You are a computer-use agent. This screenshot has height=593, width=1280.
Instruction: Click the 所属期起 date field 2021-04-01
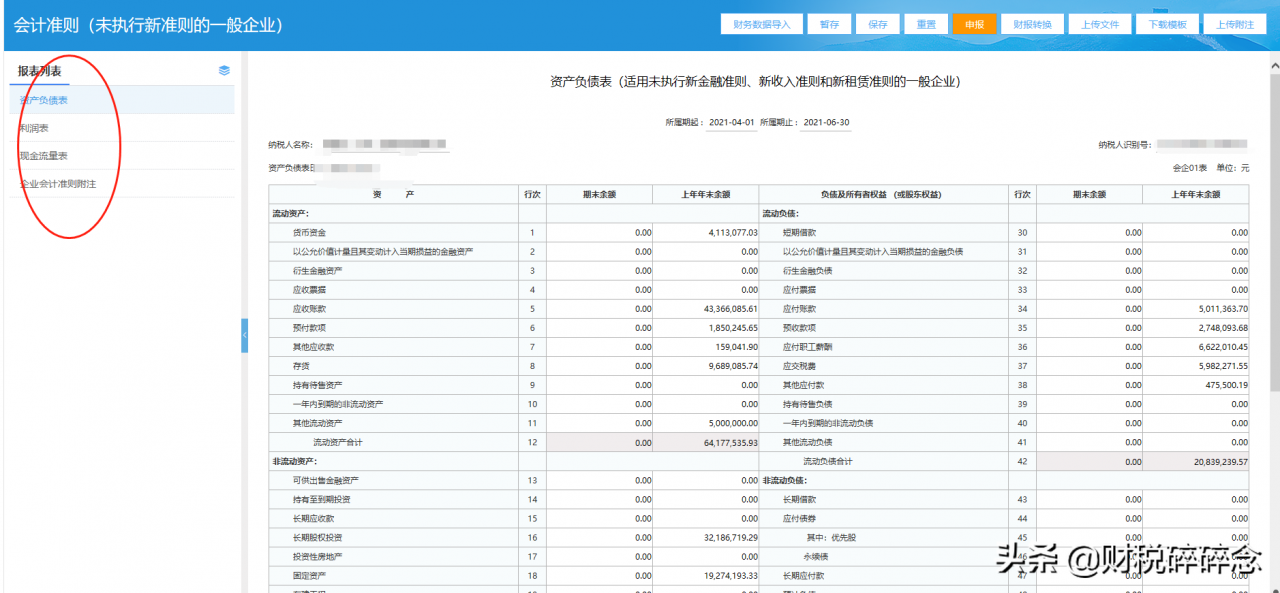(732, 120)
